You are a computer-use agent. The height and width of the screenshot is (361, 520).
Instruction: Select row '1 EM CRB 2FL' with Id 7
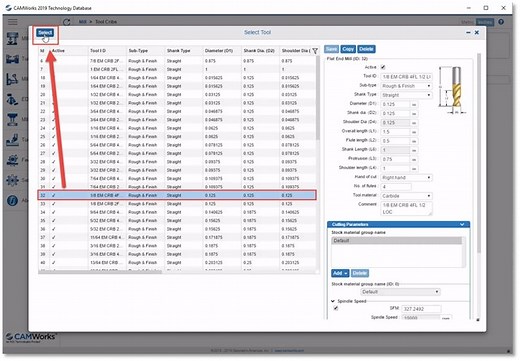coord(177,69)
